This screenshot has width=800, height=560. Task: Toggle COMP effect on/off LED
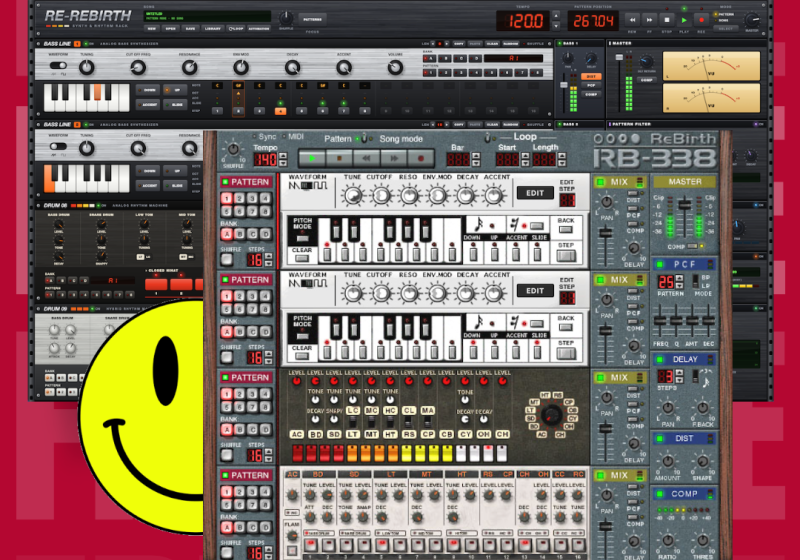[660, 494]
